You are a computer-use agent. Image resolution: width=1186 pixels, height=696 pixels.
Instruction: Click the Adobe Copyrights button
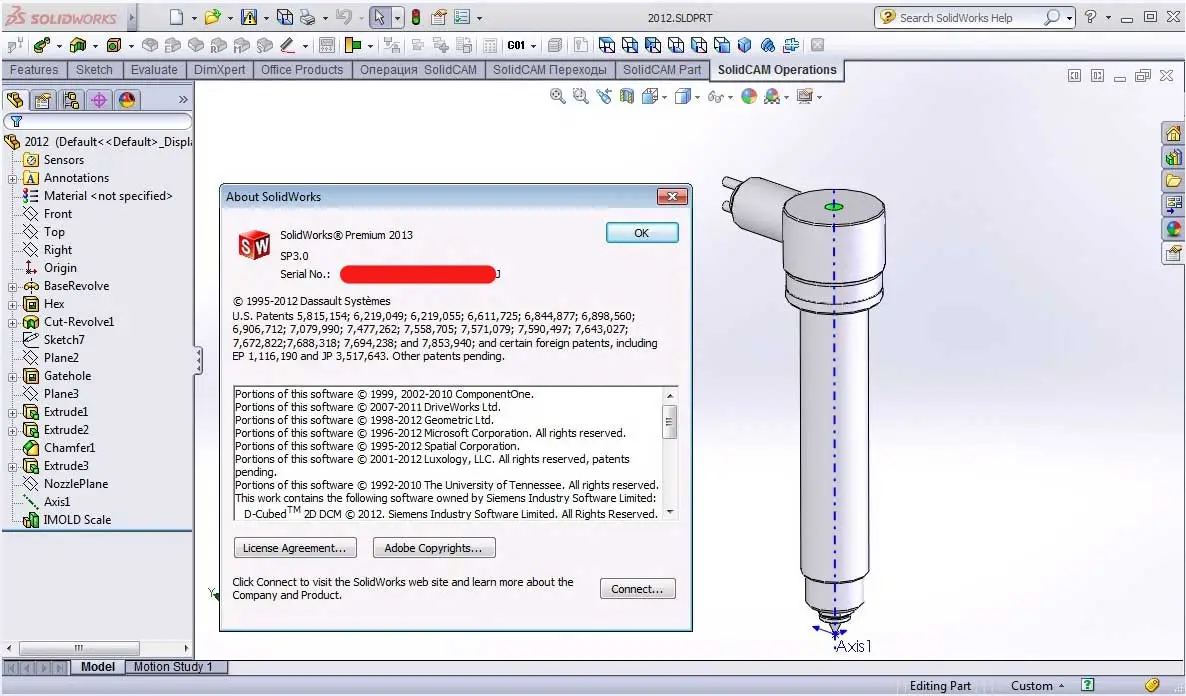coord(433,548)
